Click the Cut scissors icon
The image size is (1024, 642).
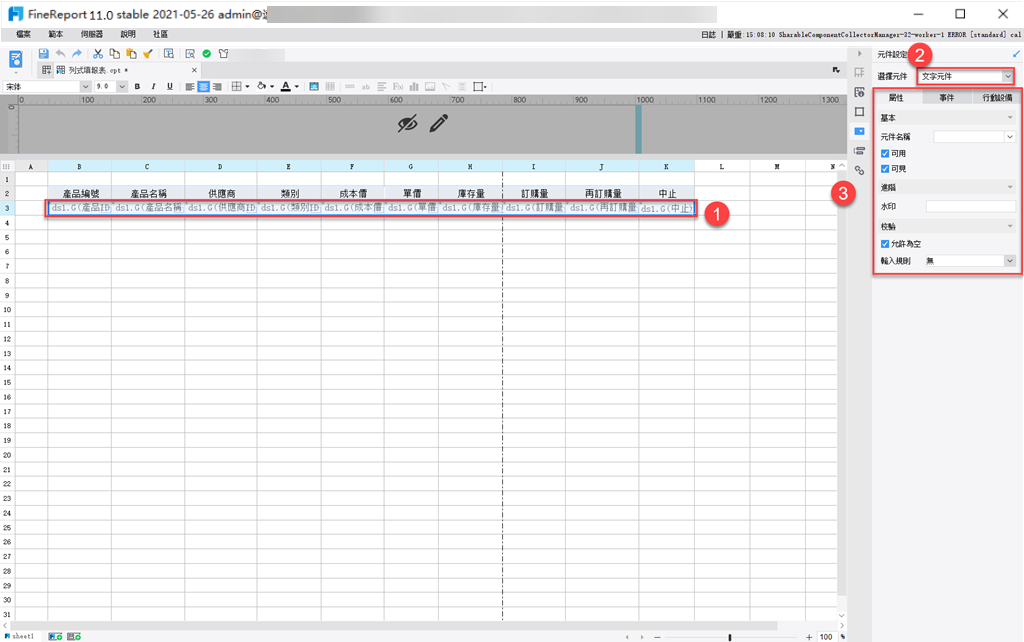98,54
